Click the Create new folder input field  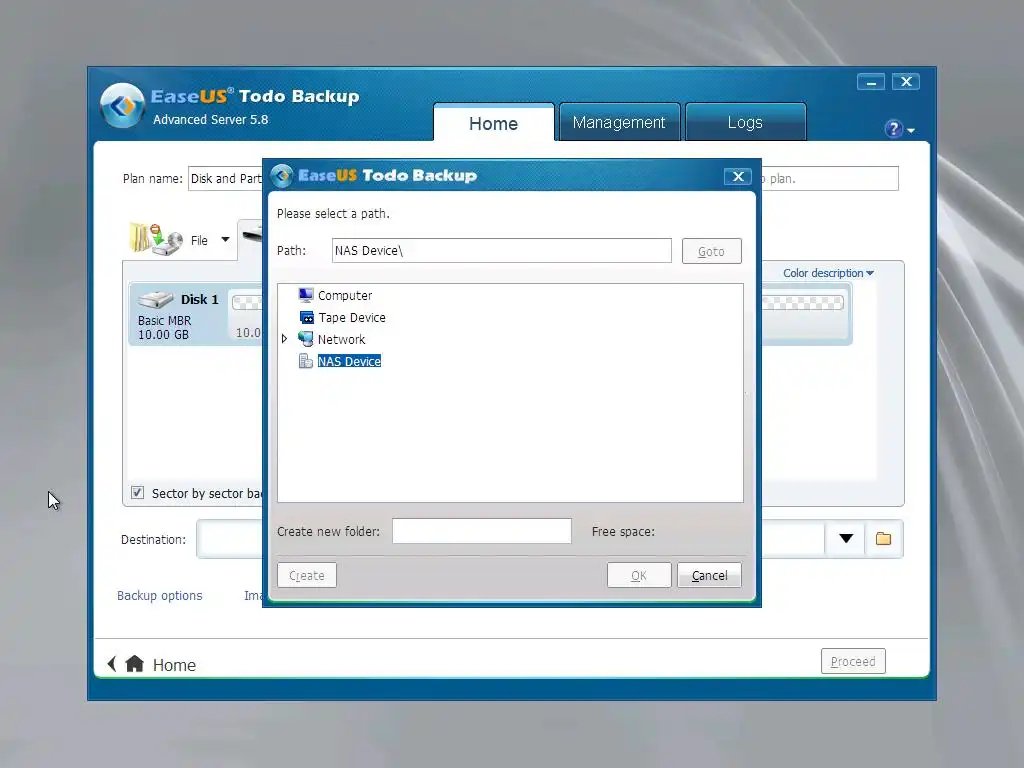coord(482,531)
